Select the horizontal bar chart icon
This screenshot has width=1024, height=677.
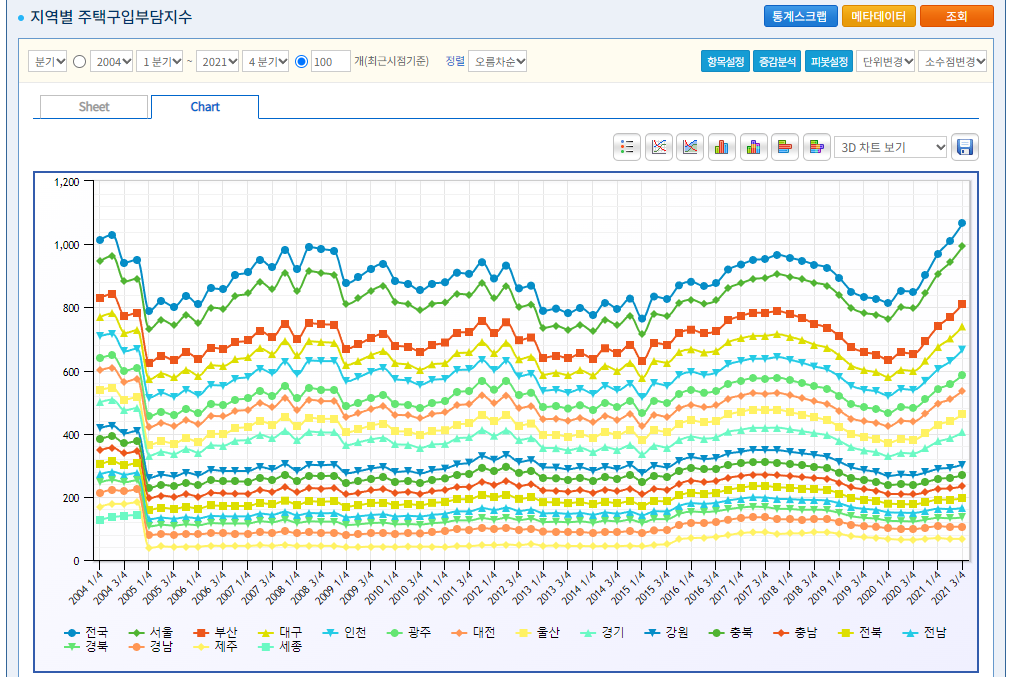click(x=785, y=147)
